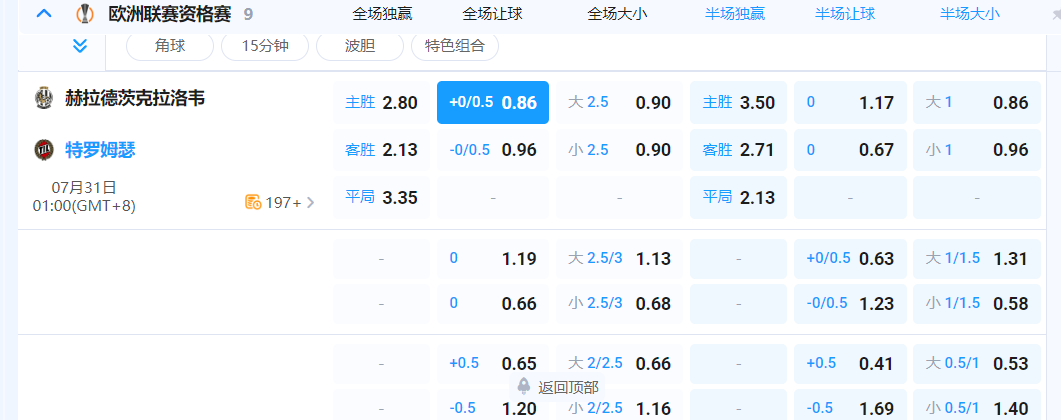The image size is (1061, 420).
Task: Select half-time -0/0.5 1.23 handicap
Action: click(x=850, y=304)
